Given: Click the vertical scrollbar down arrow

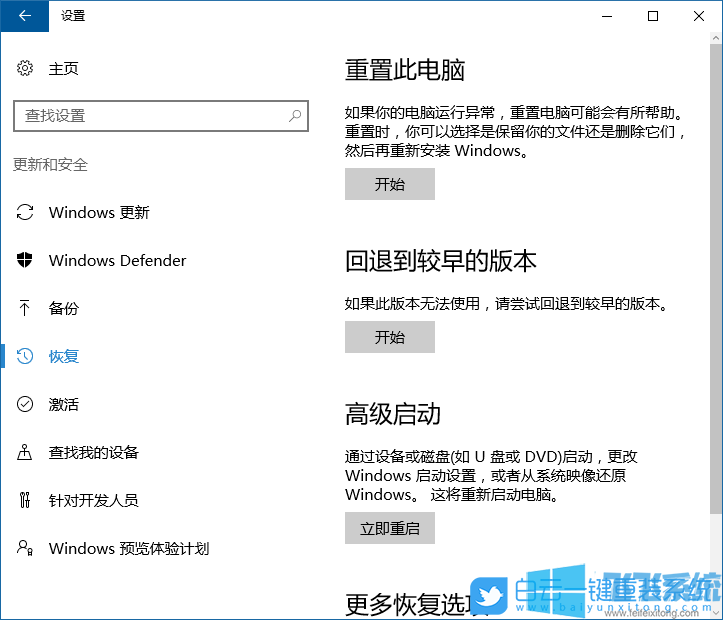Looking at the screenshot, I should point(714,610).
